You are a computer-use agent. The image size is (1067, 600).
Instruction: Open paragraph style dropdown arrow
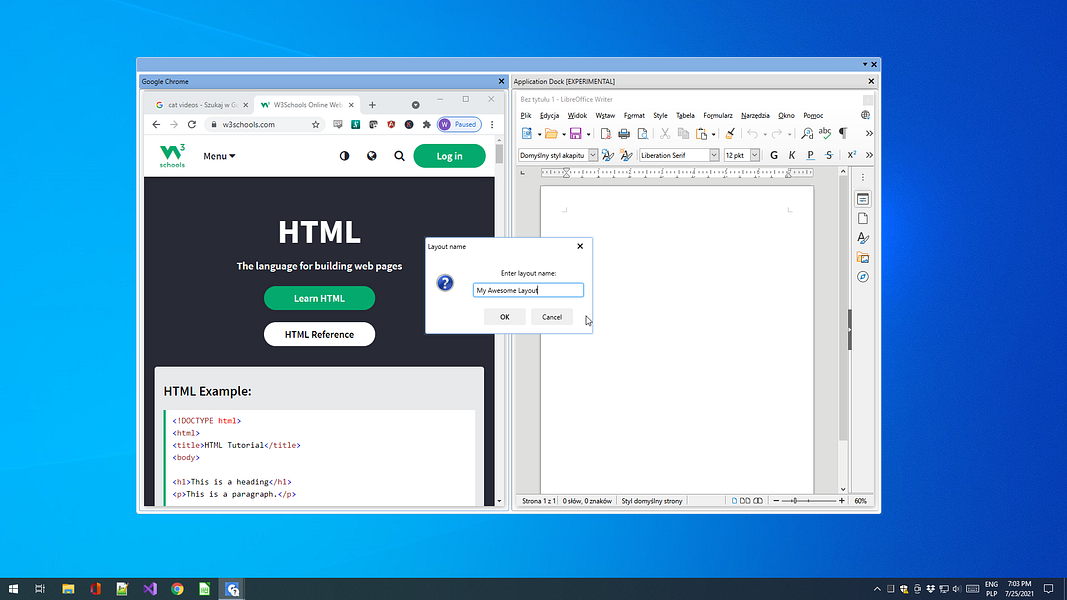tap(593, 155)
